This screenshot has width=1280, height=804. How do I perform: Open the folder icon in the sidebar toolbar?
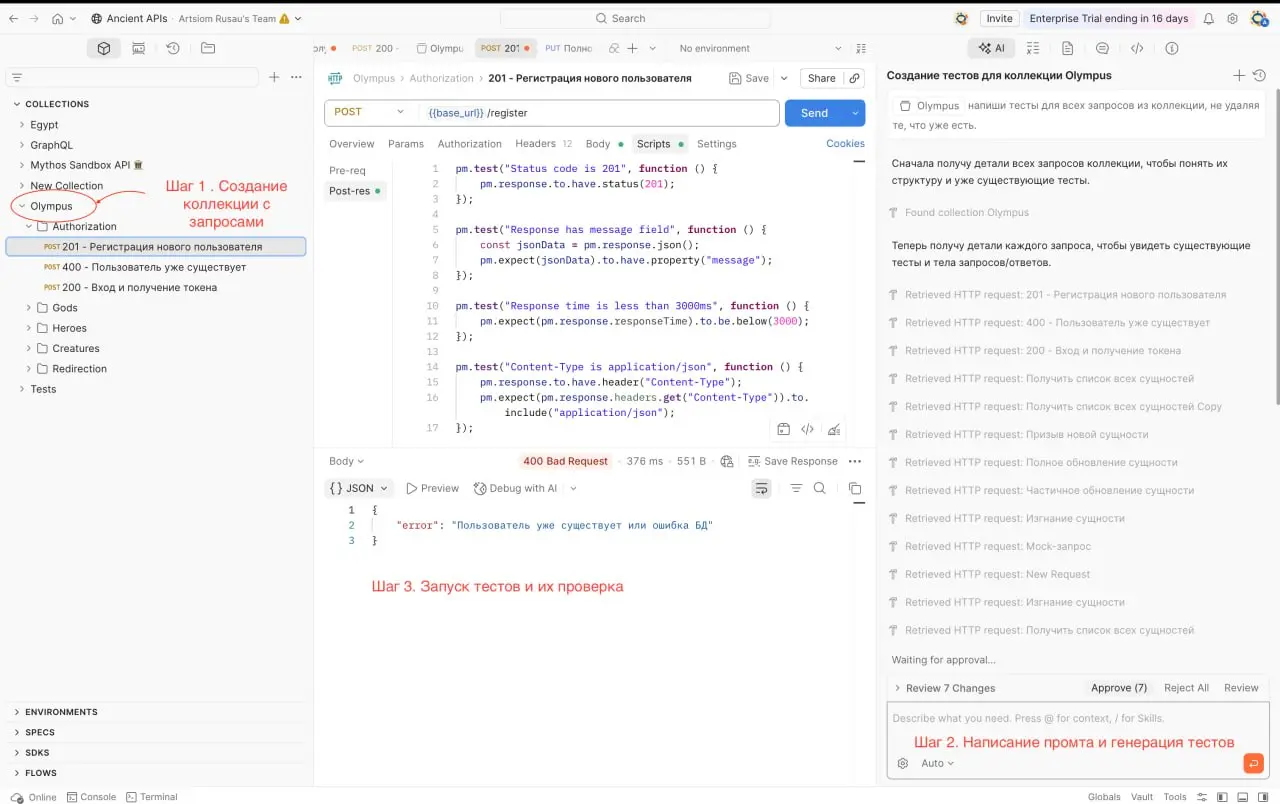click(207, 48)
